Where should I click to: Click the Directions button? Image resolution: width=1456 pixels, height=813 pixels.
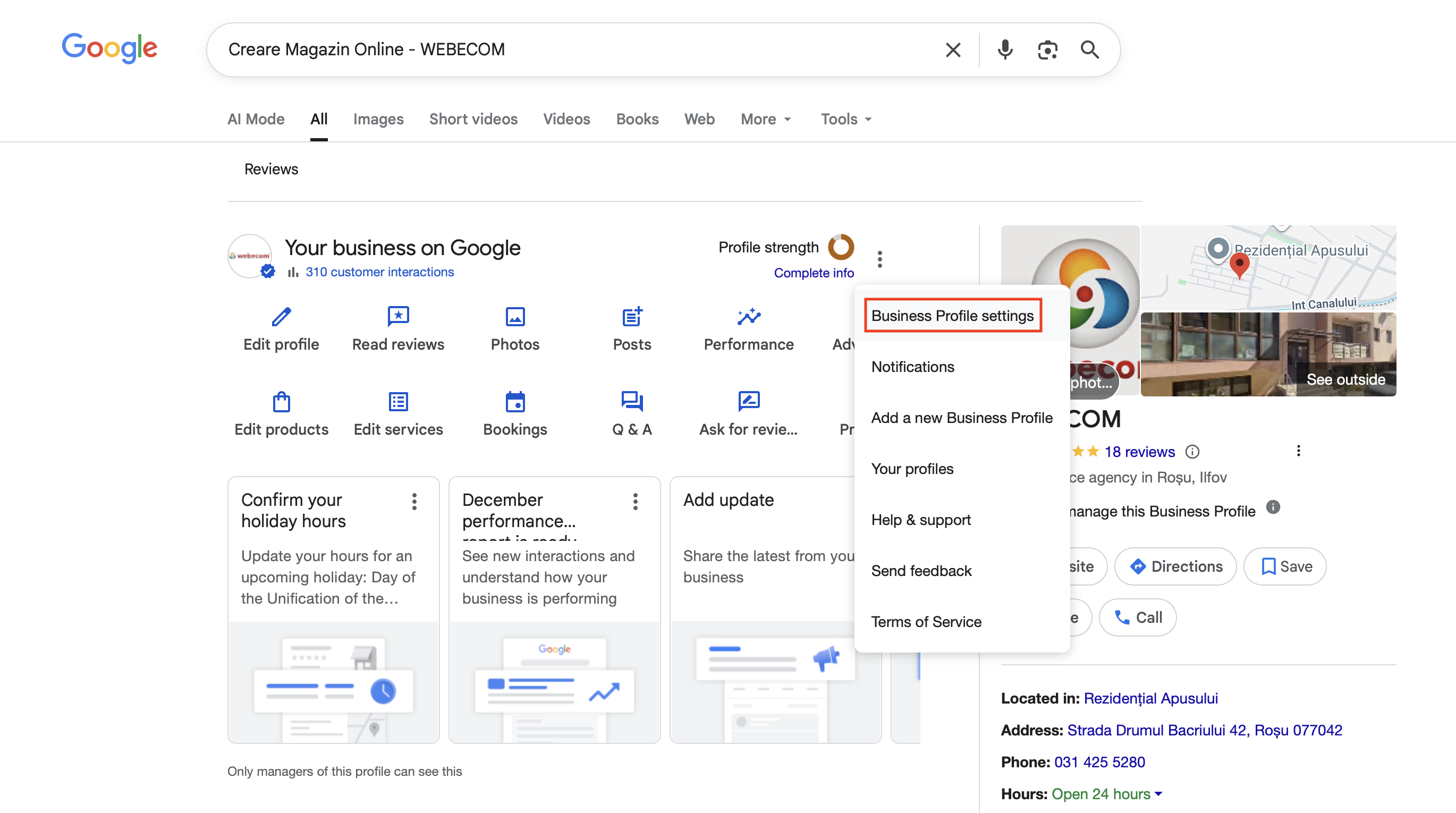(x=1175, y=566)
